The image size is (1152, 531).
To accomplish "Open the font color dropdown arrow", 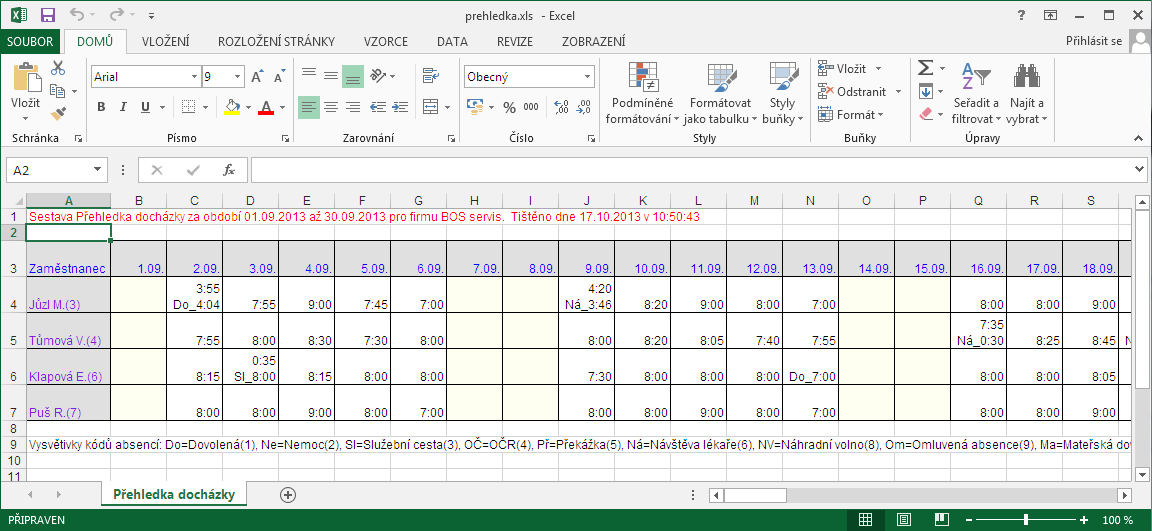I will (282, 107).
